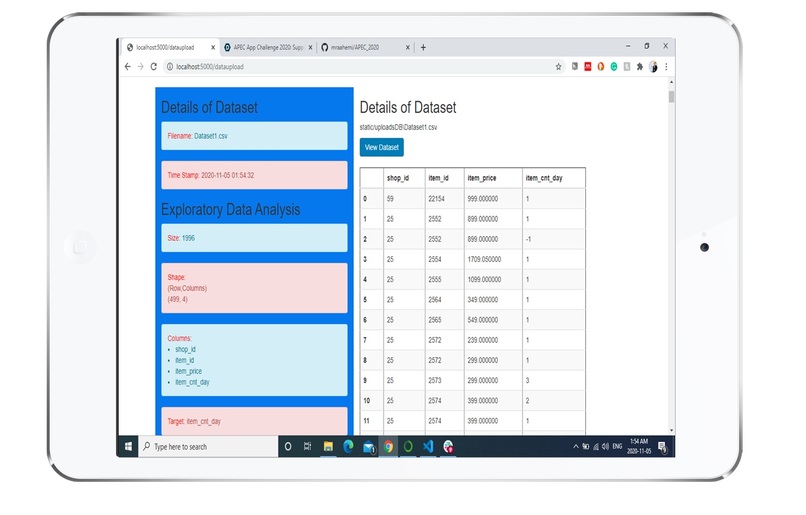806x515 pixels.
Task: Click the browser forward arrow
Action: click(140, 67)
